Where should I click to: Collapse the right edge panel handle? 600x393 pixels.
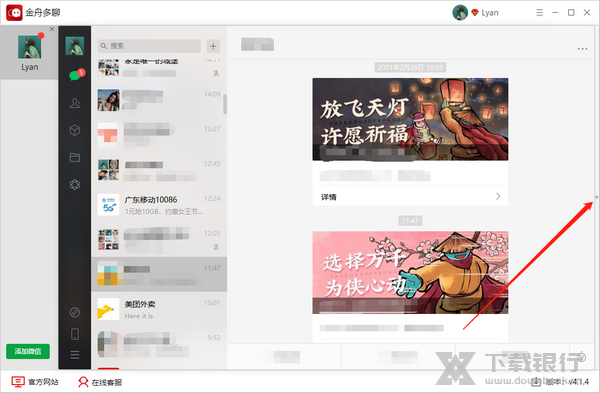click(596, 197)
